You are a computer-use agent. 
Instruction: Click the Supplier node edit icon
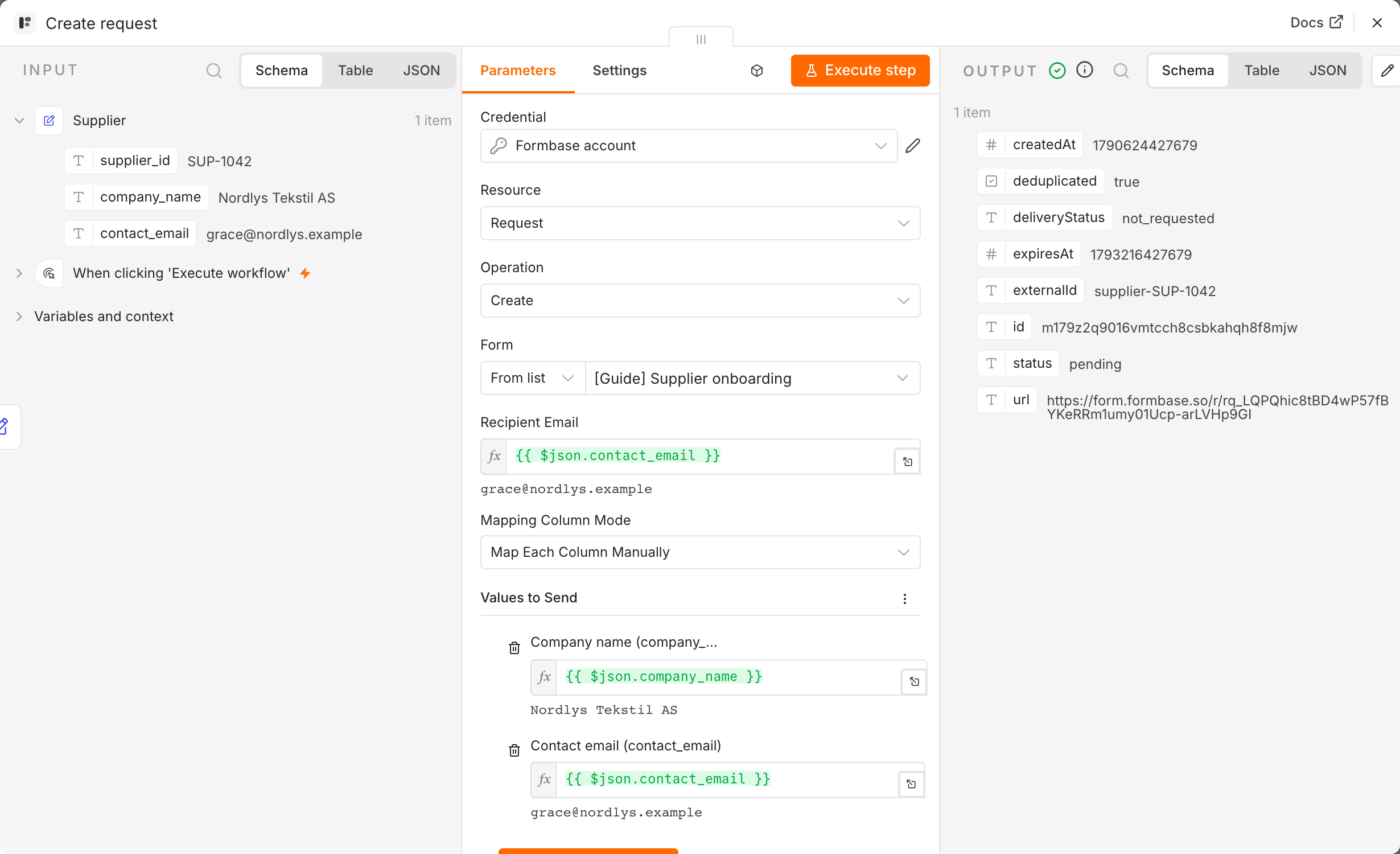tap(49, 121)
